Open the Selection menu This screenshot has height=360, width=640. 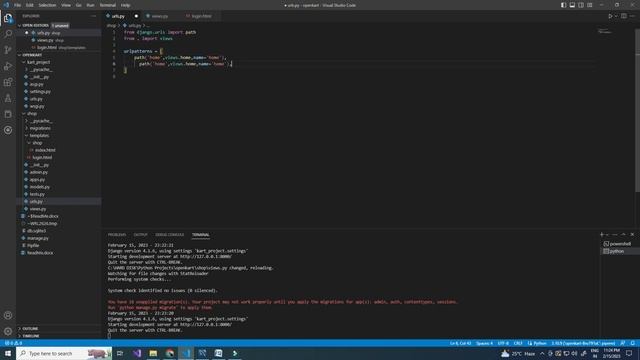(x=47, y=5)
